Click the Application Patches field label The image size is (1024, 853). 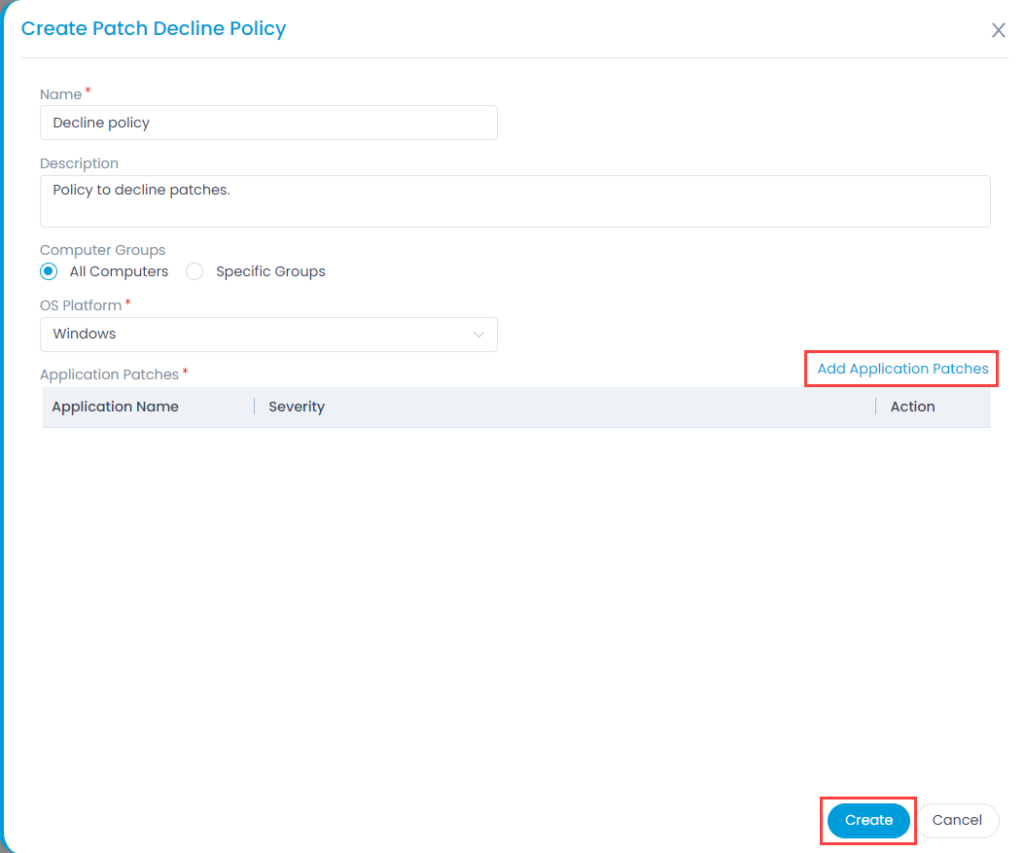109,375
